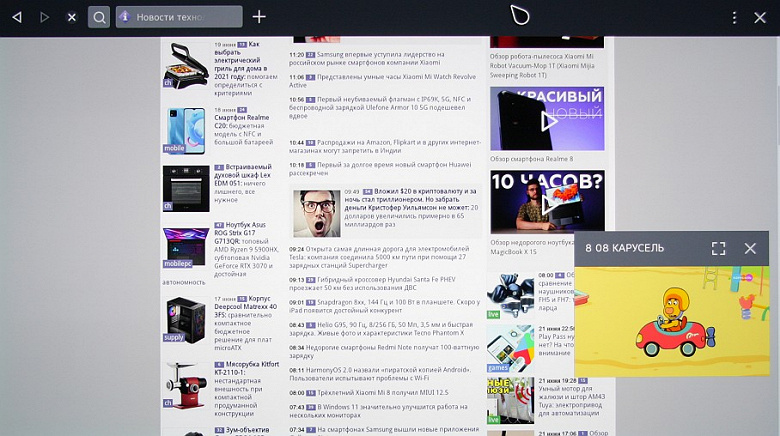
Task: Play the Realme 8 review video
Action: [547, 119]
